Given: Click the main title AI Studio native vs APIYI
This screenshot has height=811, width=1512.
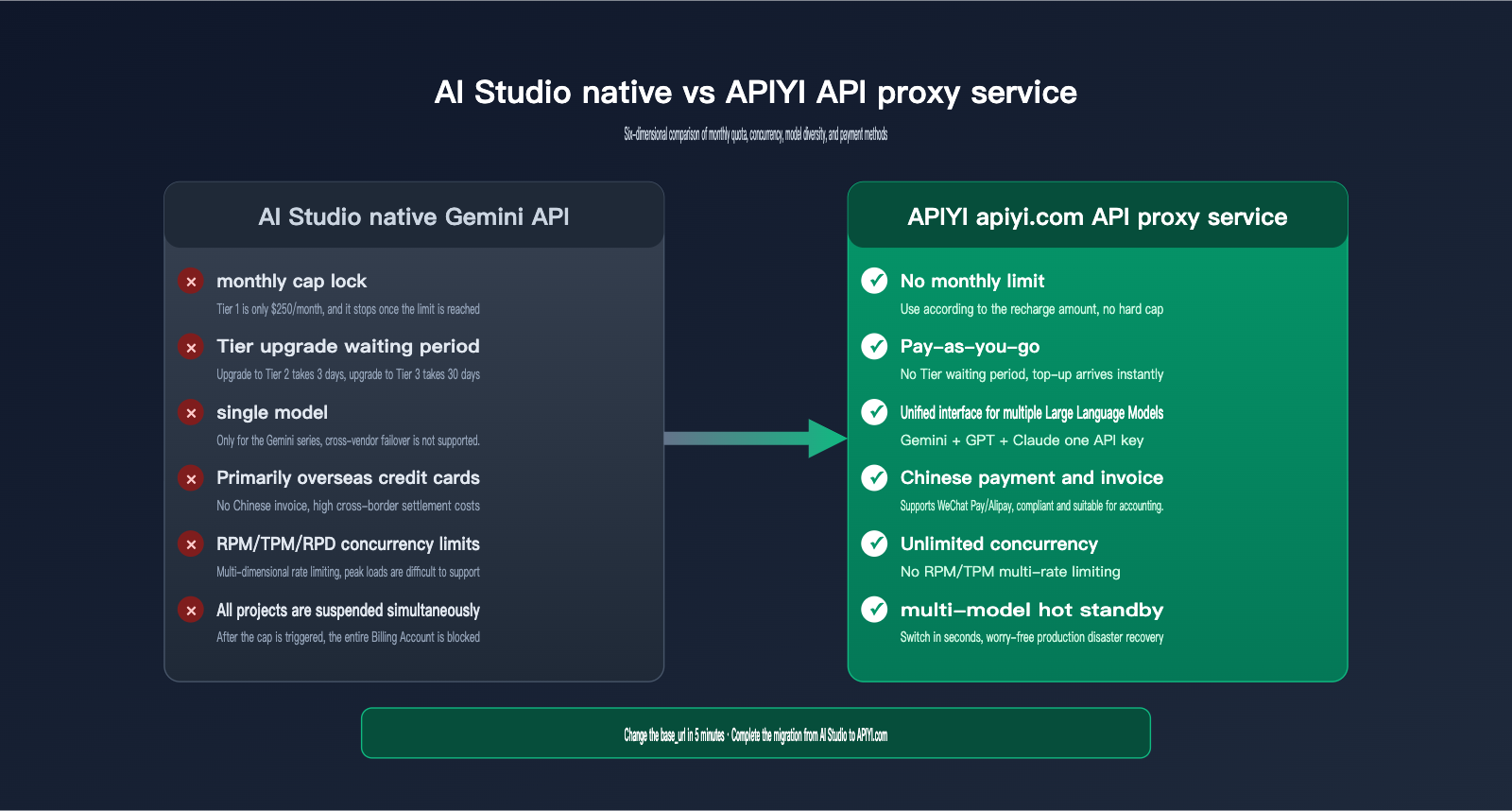Looking at the screenshot, I should (x=756, y=93).
